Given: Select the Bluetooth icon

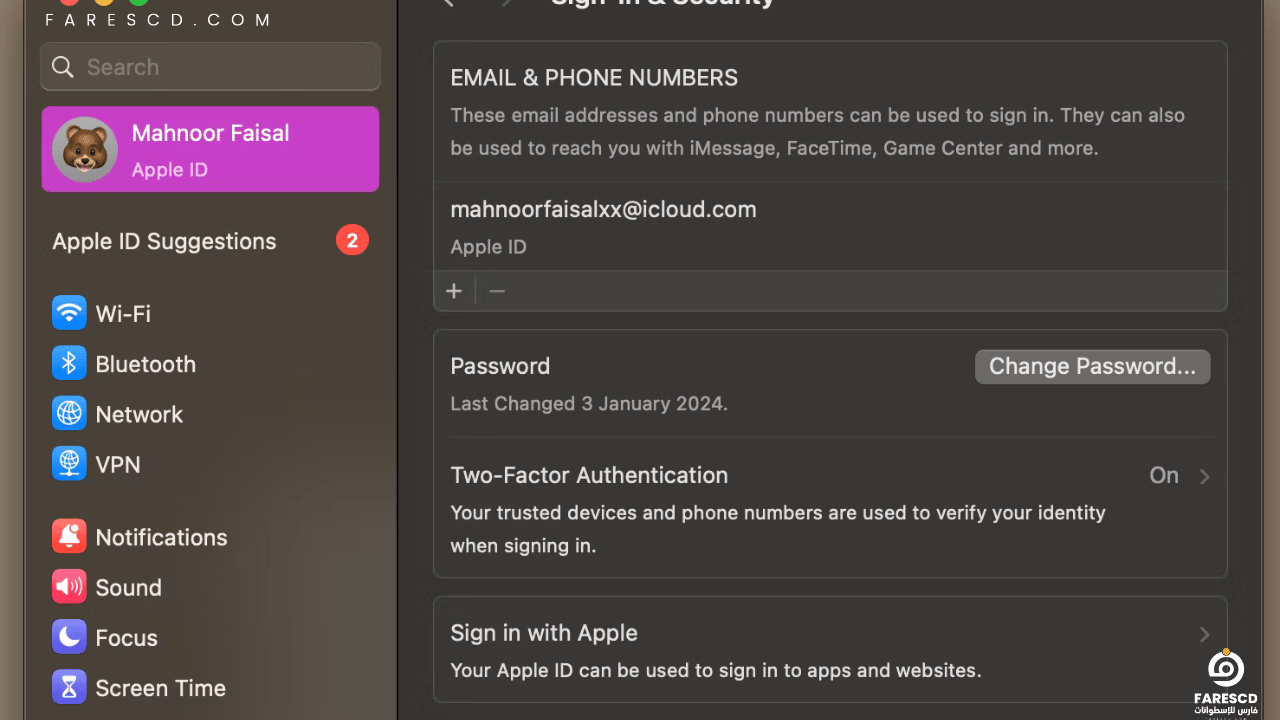Looking at the screenshot, I should [x=69, y=363].
